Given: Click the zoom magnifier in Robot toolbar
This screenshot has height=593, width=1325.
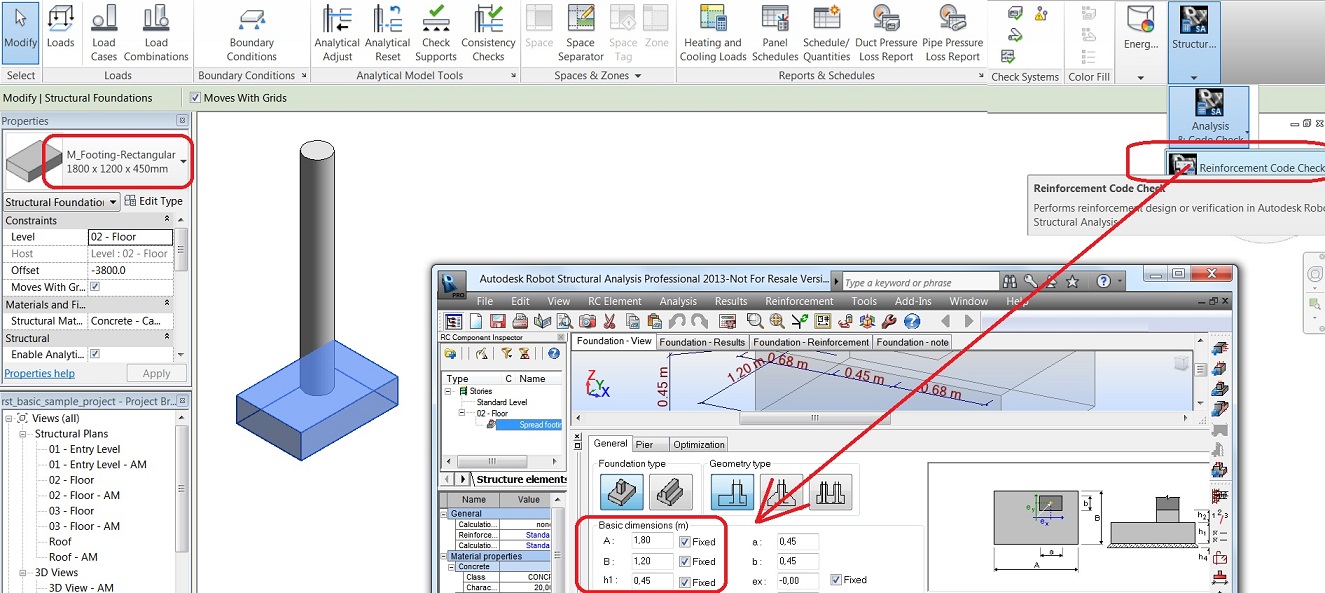Looking at the screenshot, I should tap(754, 321).
